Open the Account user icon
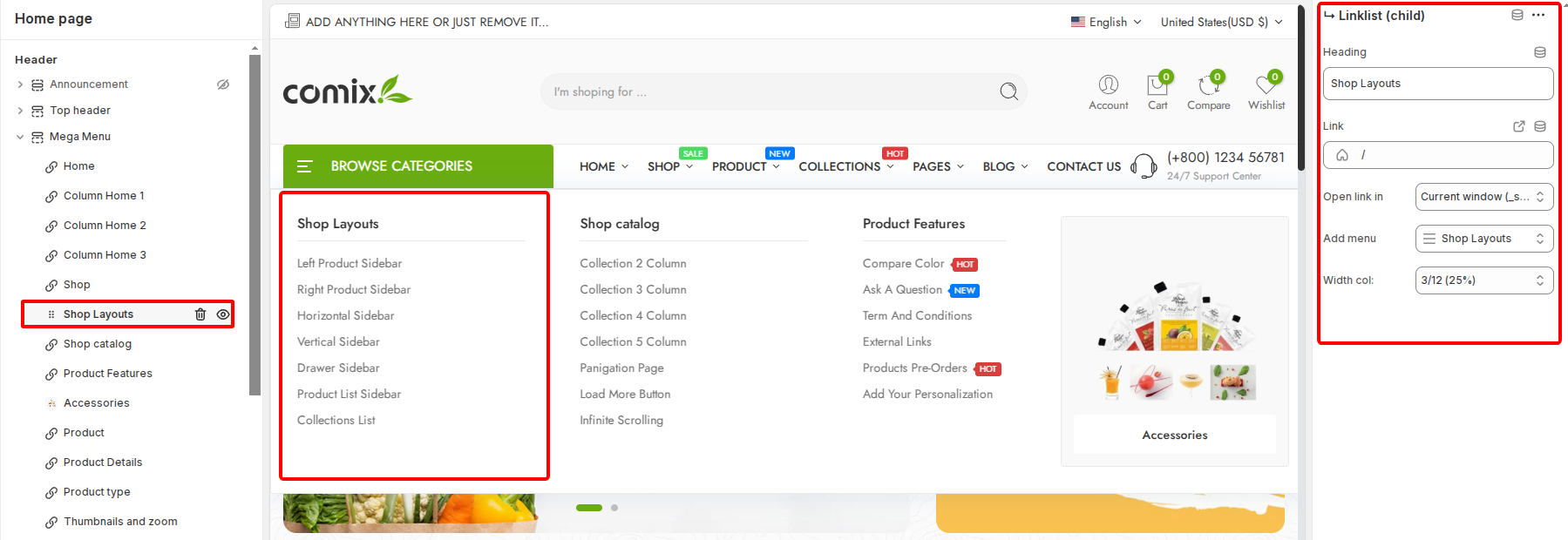 (1108, 84)
